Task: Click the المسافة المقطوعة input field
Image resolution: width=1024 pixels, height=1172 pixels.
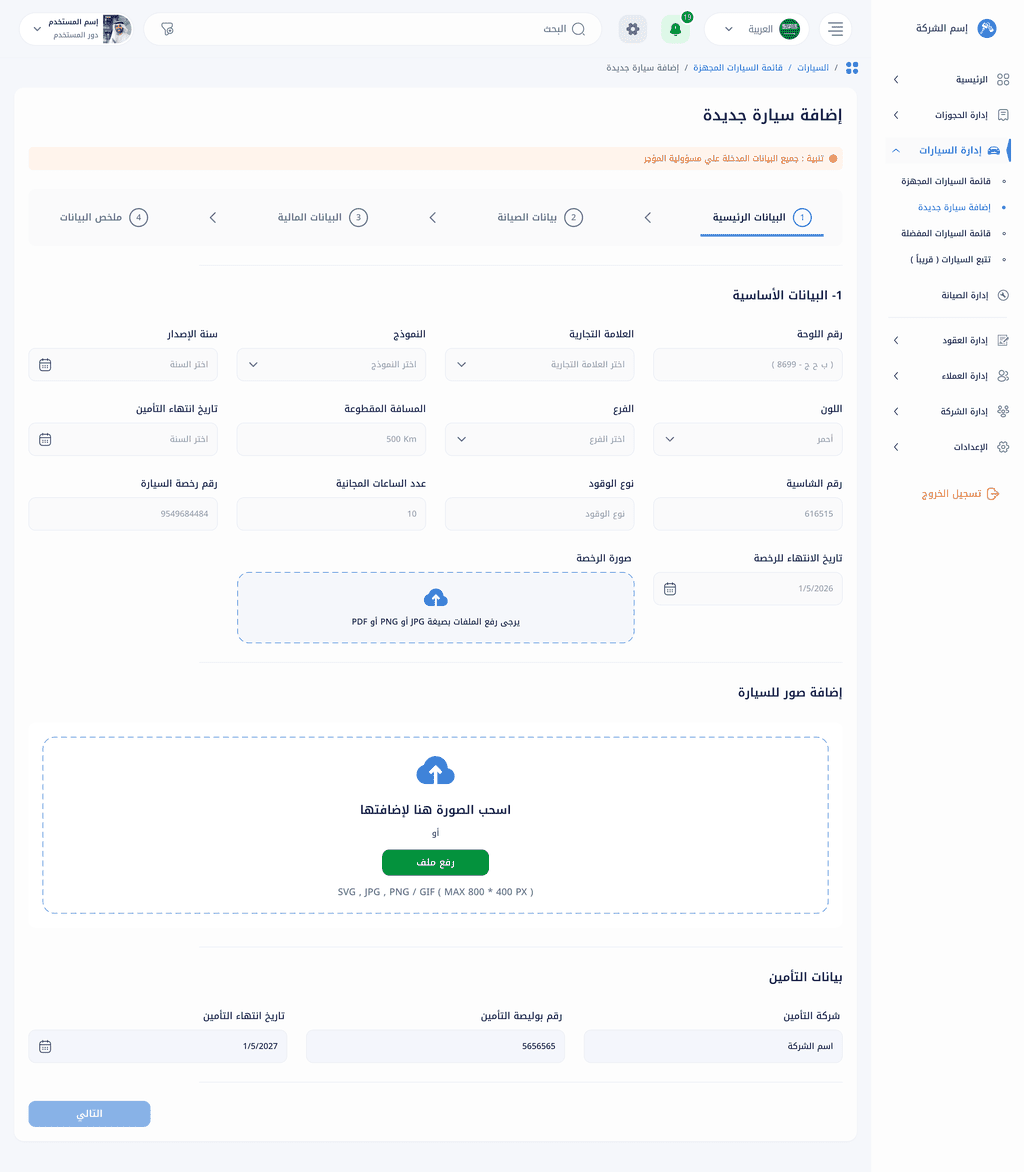Action: pos(331,440)
